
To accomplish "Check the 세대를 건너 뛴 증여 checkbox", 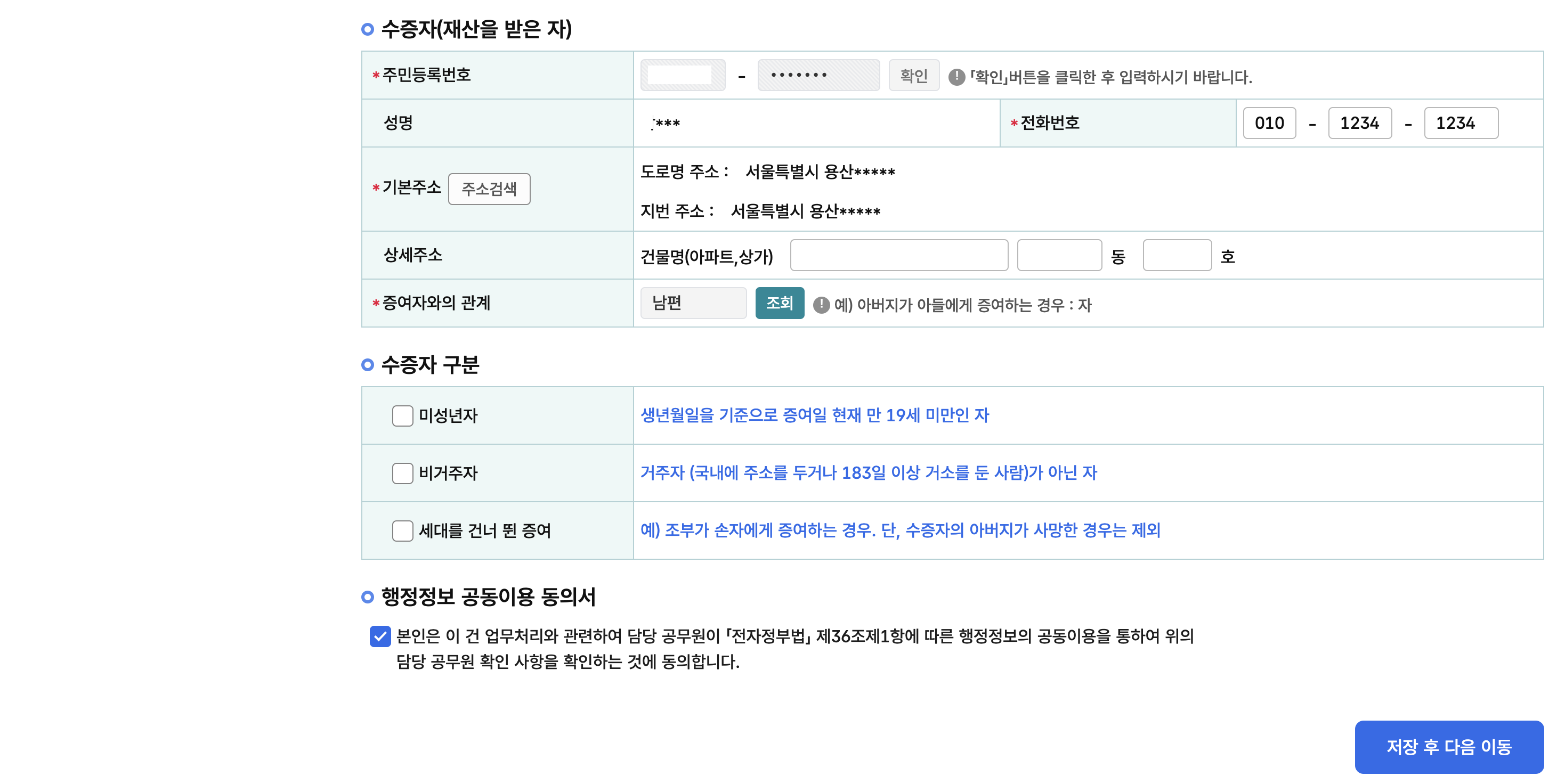I will [x=402, y=530].
